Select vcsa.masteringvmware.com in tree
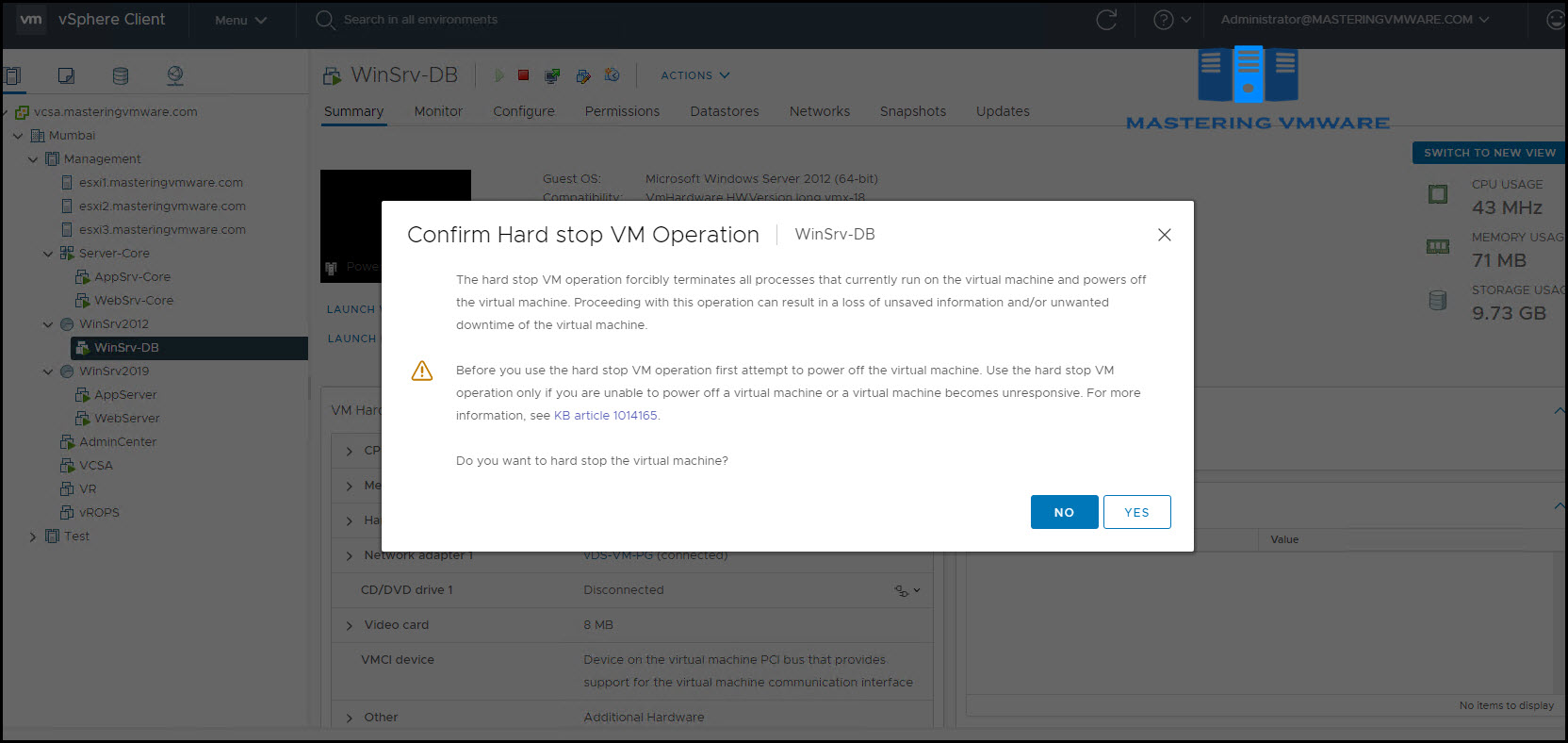The height and width of the screenshot is (743, 1568). tap(116, 112)
